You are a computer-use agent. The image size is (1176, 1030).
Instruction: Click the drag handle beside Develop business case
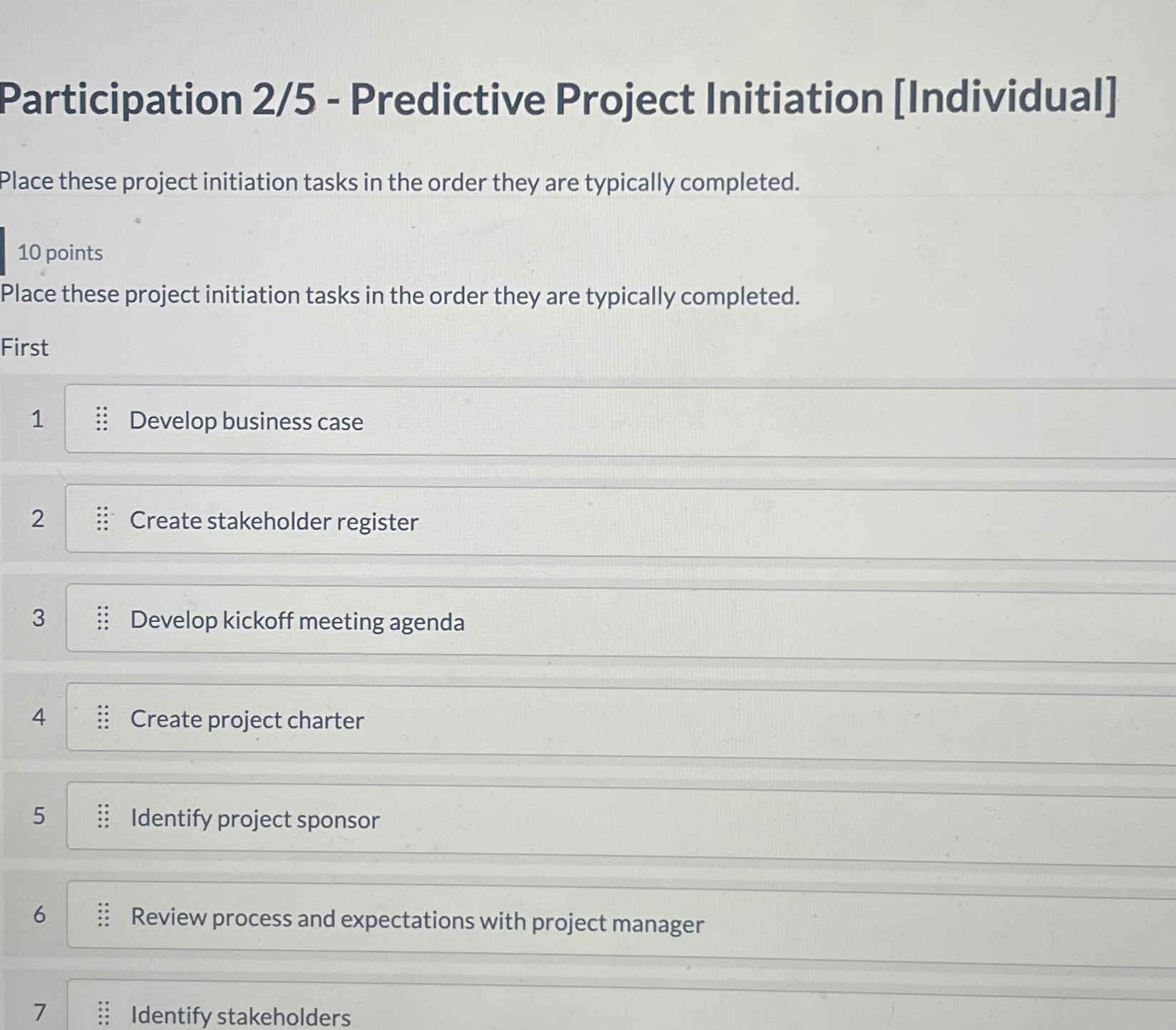tap(103, 420)
